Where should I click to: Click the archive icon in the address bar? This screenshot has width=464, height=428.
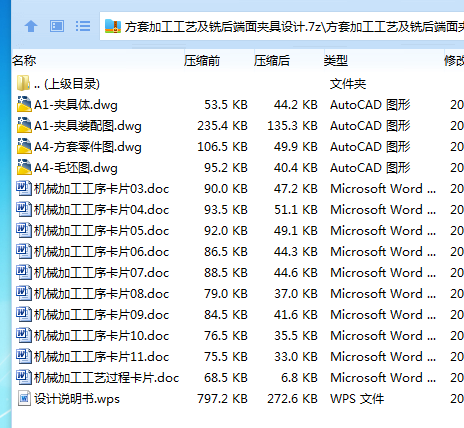(113, 26)
